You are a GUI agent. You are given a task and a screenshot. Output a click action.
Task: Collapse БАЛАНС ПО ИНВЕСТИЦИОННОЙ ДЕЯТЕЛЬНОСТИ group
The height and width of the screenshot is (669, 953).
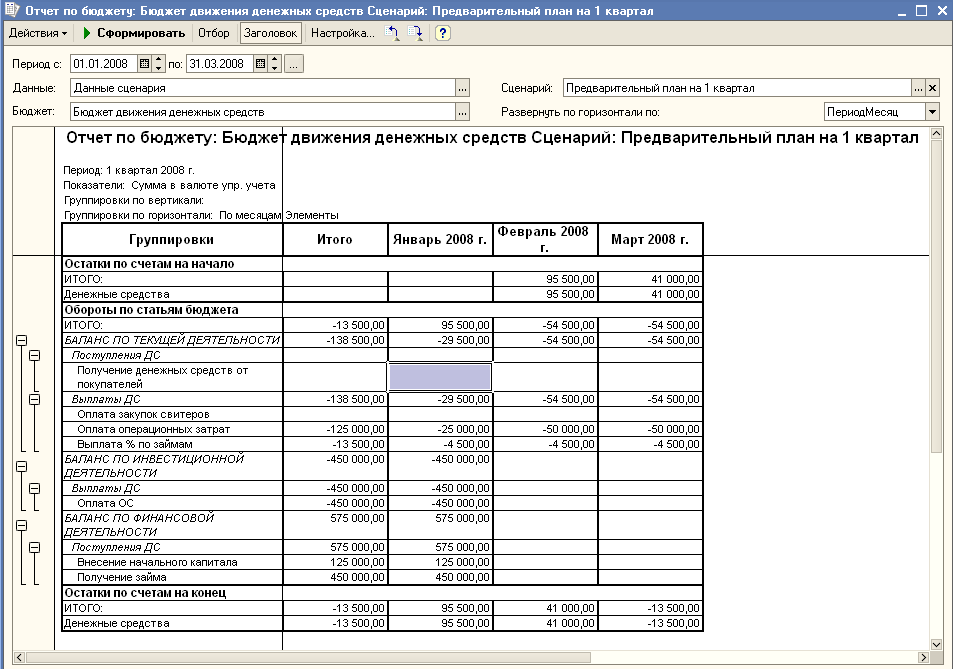(21, 467)
